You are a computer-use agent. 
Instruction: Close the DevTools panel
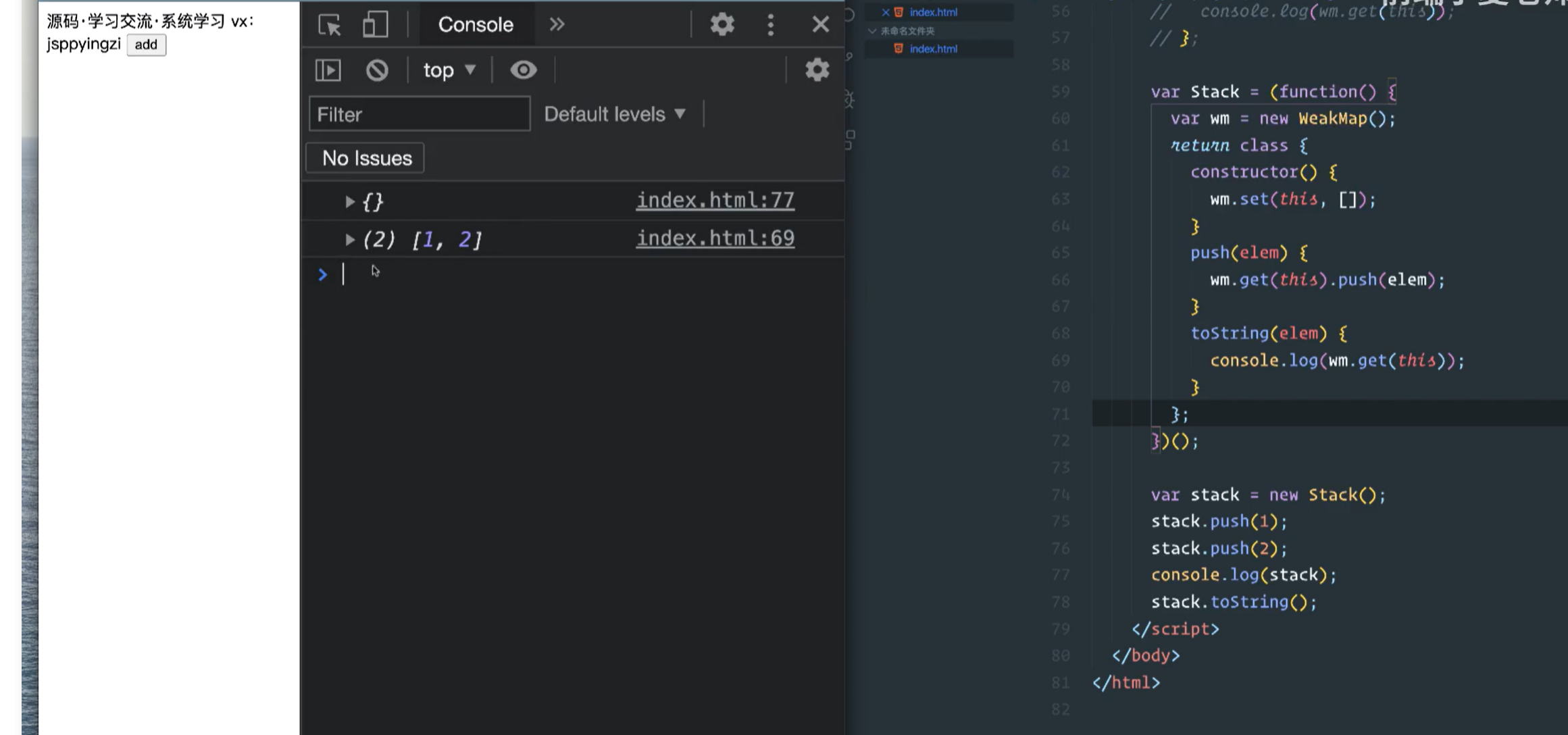click(x=820, y=25)
